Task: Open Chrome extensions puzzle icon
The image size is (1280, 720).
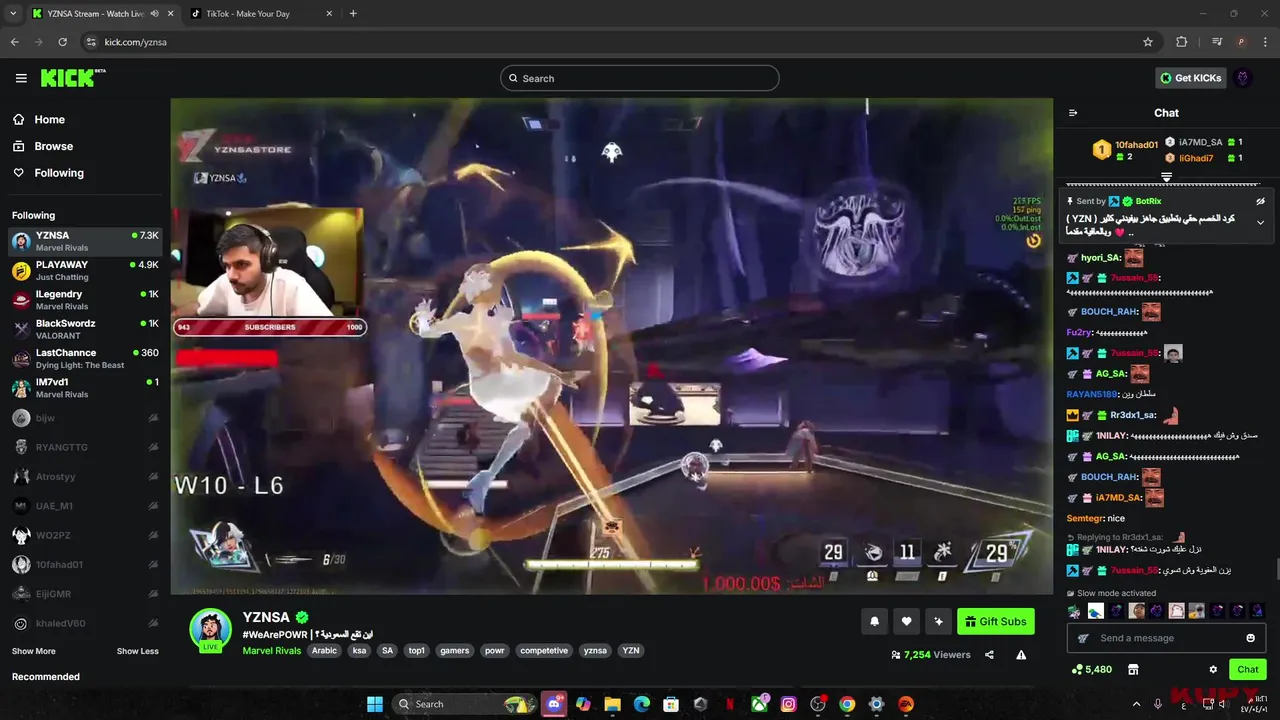Action: (x=1181, y=42)
